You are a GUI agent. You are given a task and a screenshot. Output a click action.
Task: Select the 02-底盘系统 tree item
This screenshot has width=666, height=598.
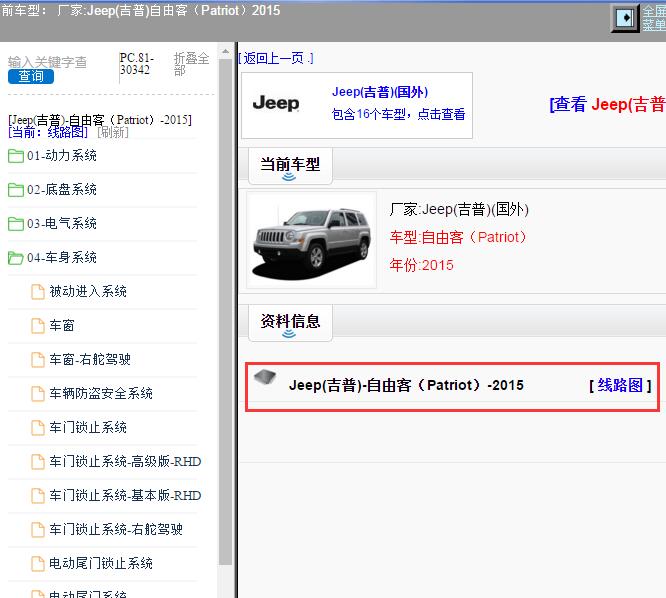coord(62,189)
